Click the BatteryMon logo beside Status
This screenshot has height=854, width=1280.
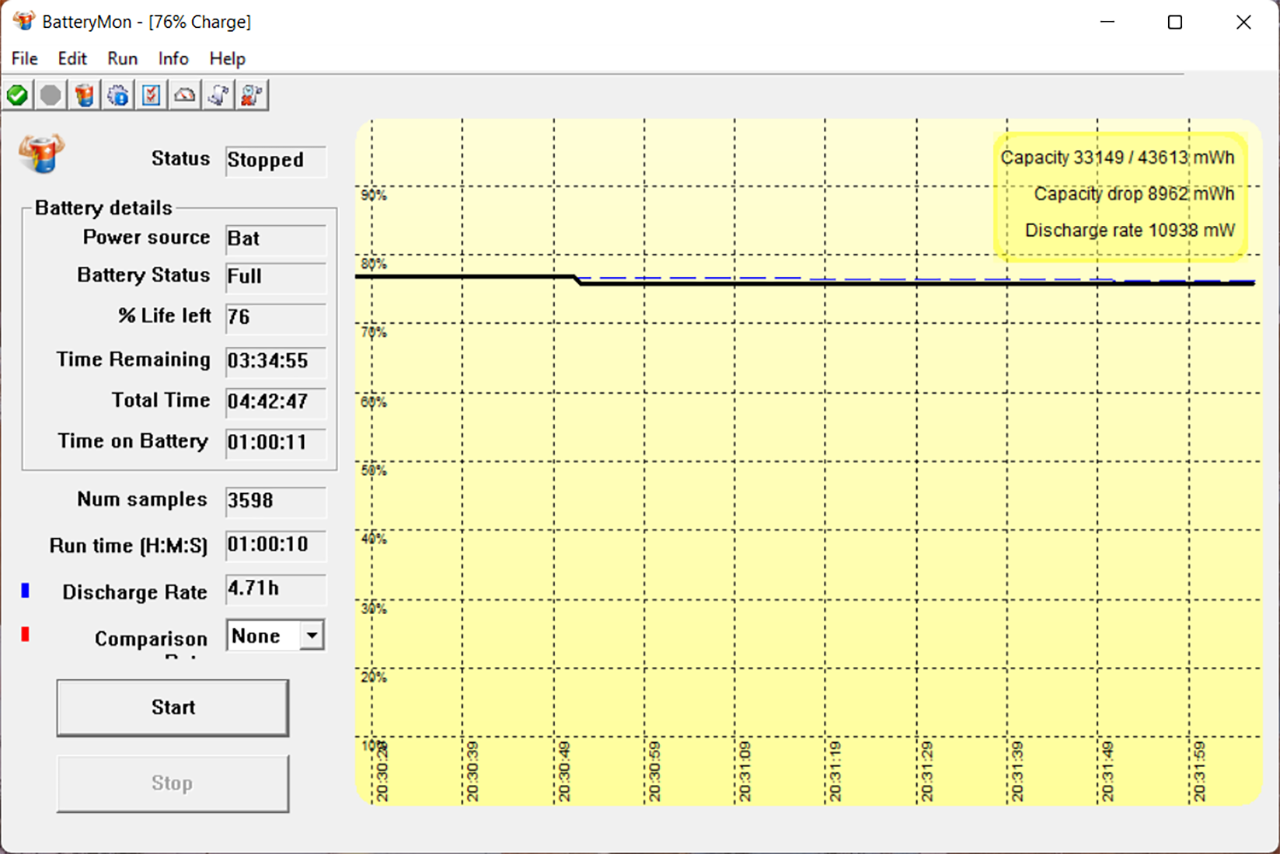pyautogui.click(x=41, y=154)
